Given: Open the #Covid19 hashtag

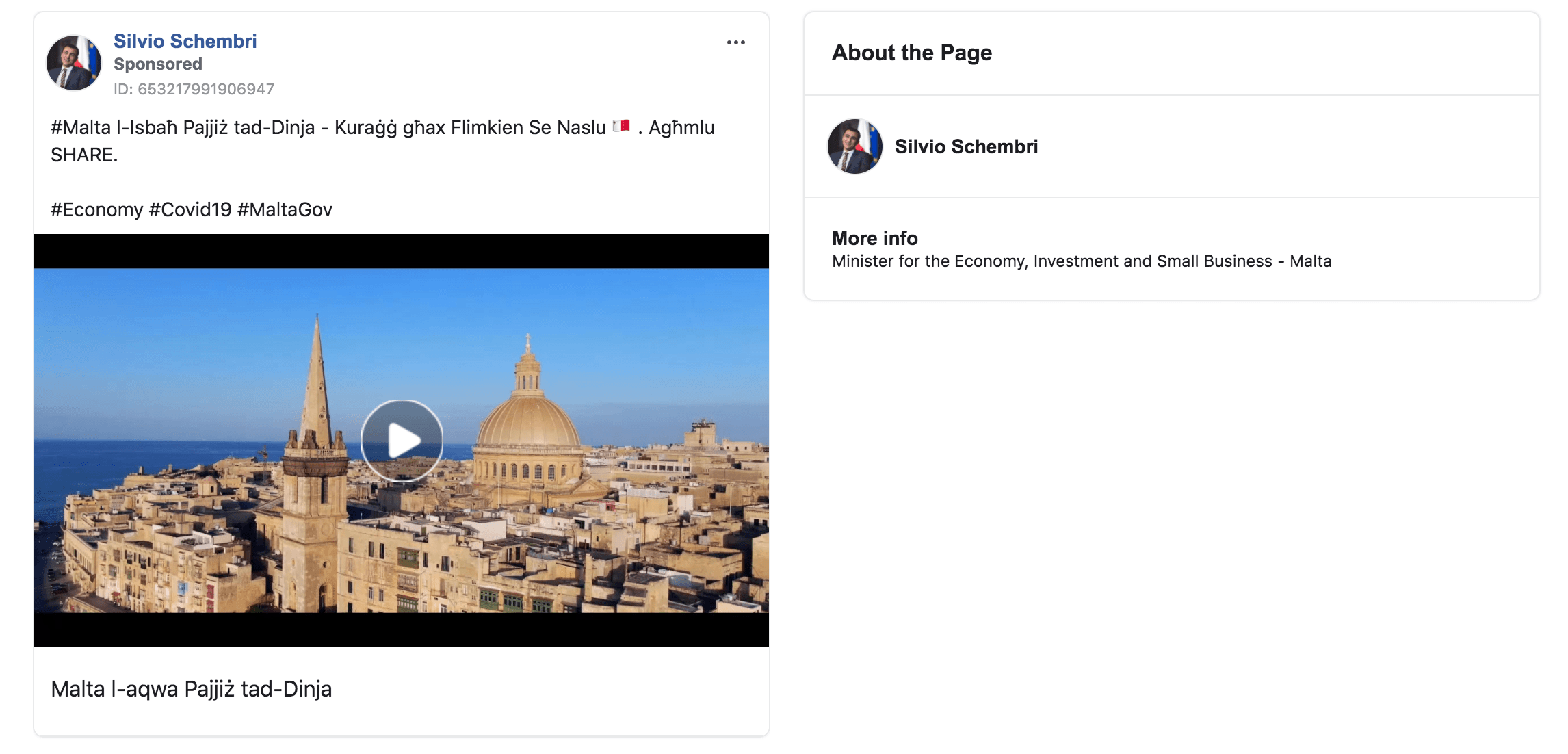Looking at the screenshot, I should [x=190, y=209].
